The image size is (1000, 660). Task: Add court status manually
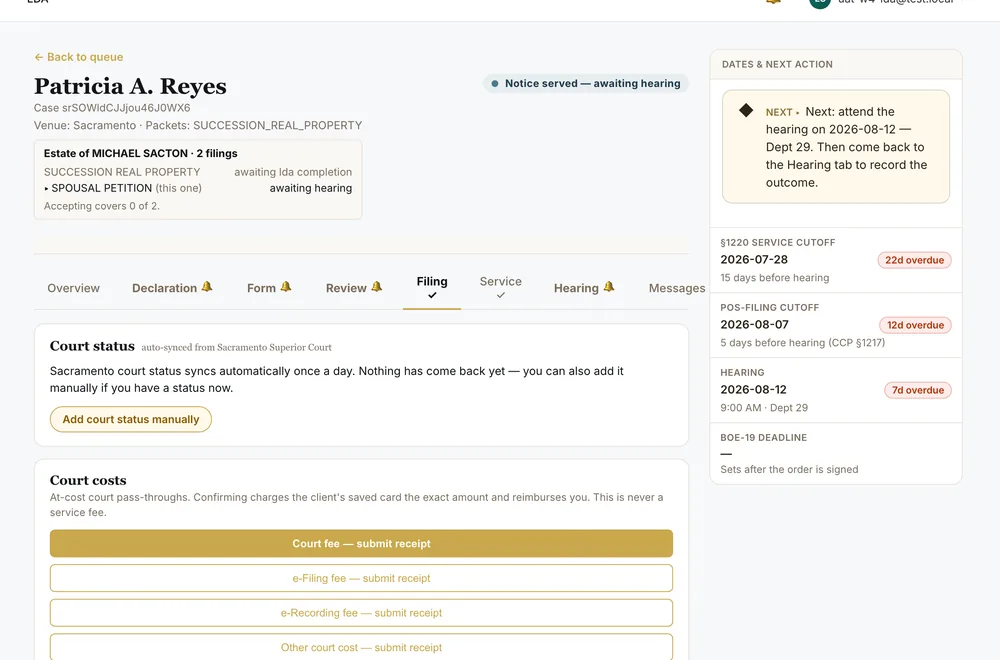[x=131, y=419]
